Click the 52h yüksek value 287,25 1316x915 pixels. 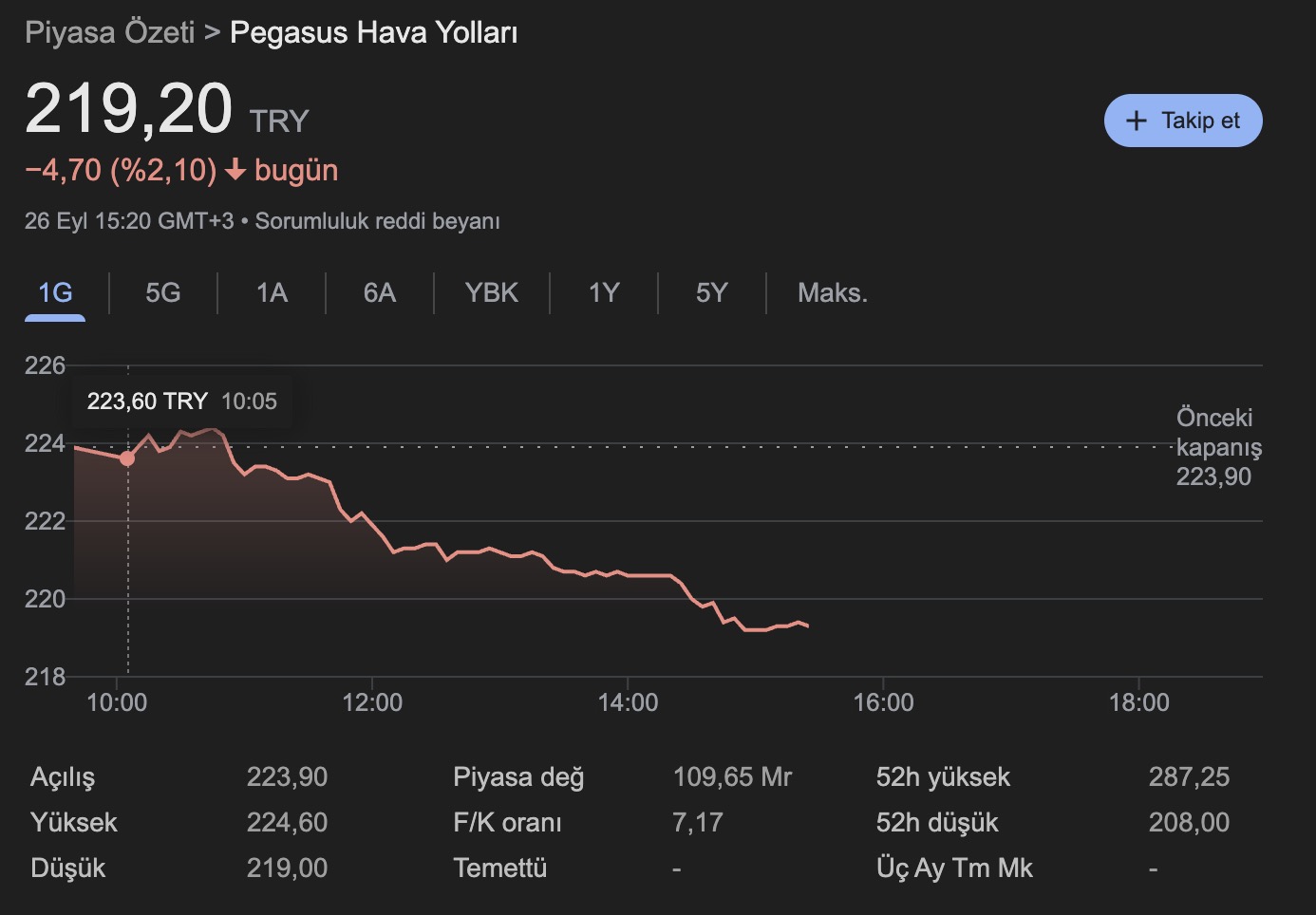click(1189, 777)
